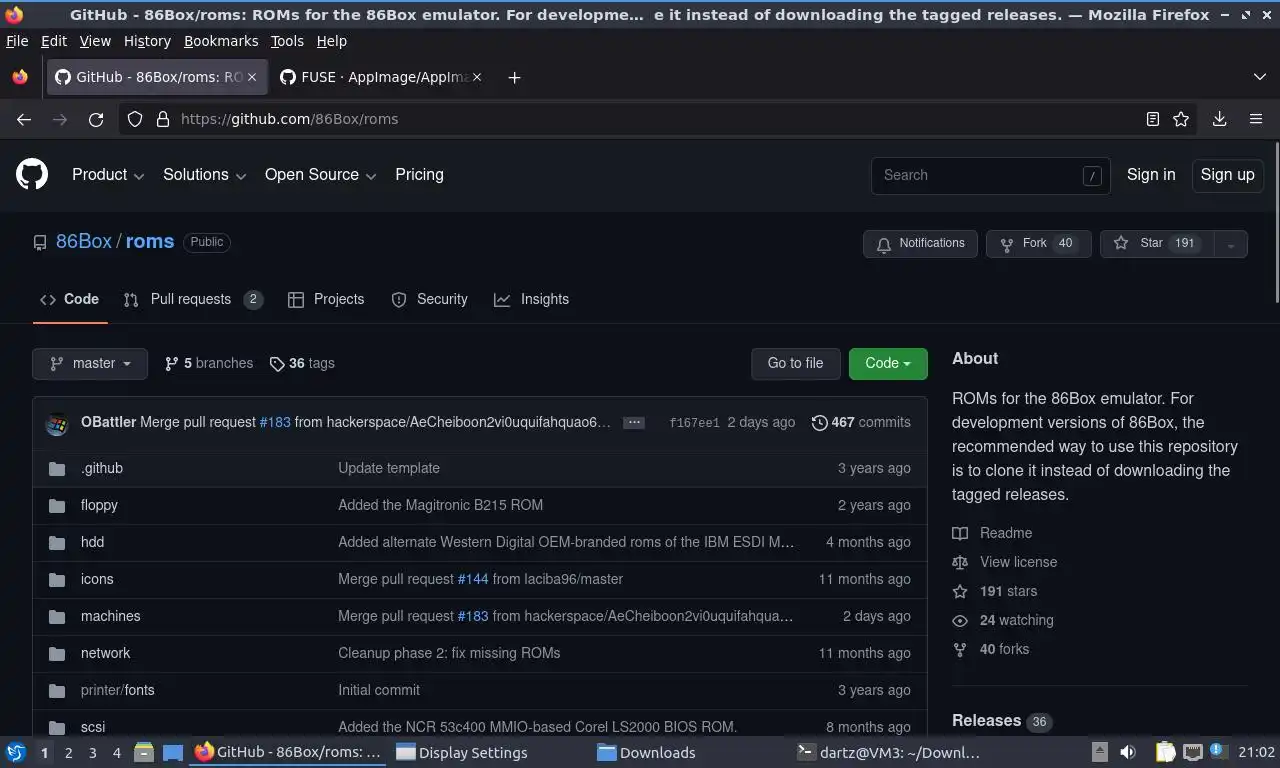Select the Code repository tab
The image size is (1280, 768).
[x=69, y=300]
